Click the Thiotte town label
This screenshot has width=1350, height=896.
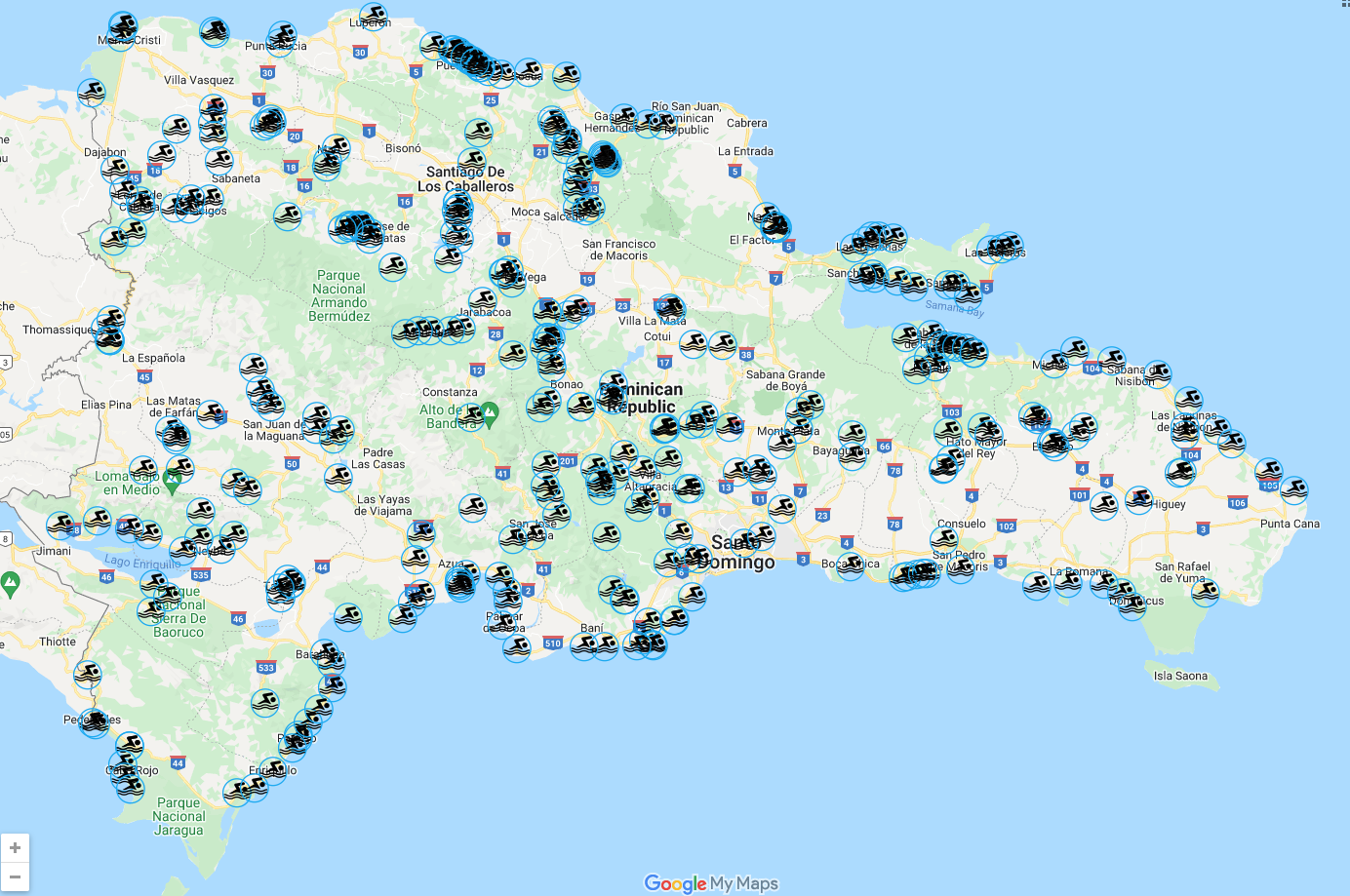click(58, 642)
